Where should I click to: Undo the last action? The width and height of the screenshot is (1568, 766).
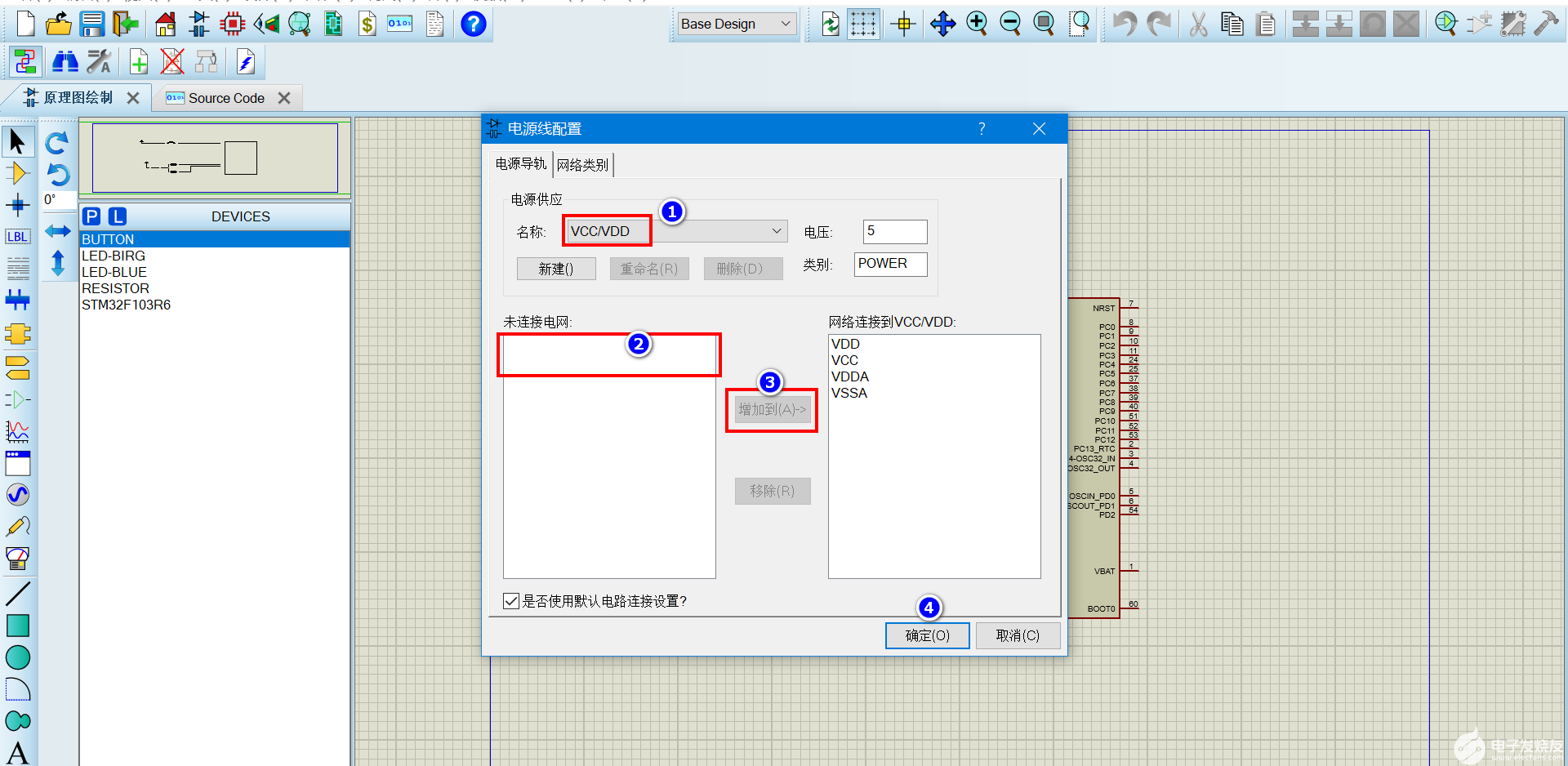1125,24
